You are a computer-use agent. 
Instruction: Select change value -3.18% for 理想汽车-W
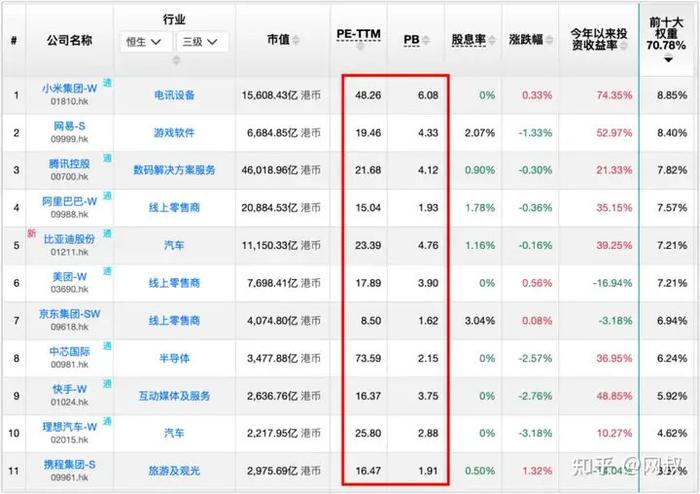(535, 433)
